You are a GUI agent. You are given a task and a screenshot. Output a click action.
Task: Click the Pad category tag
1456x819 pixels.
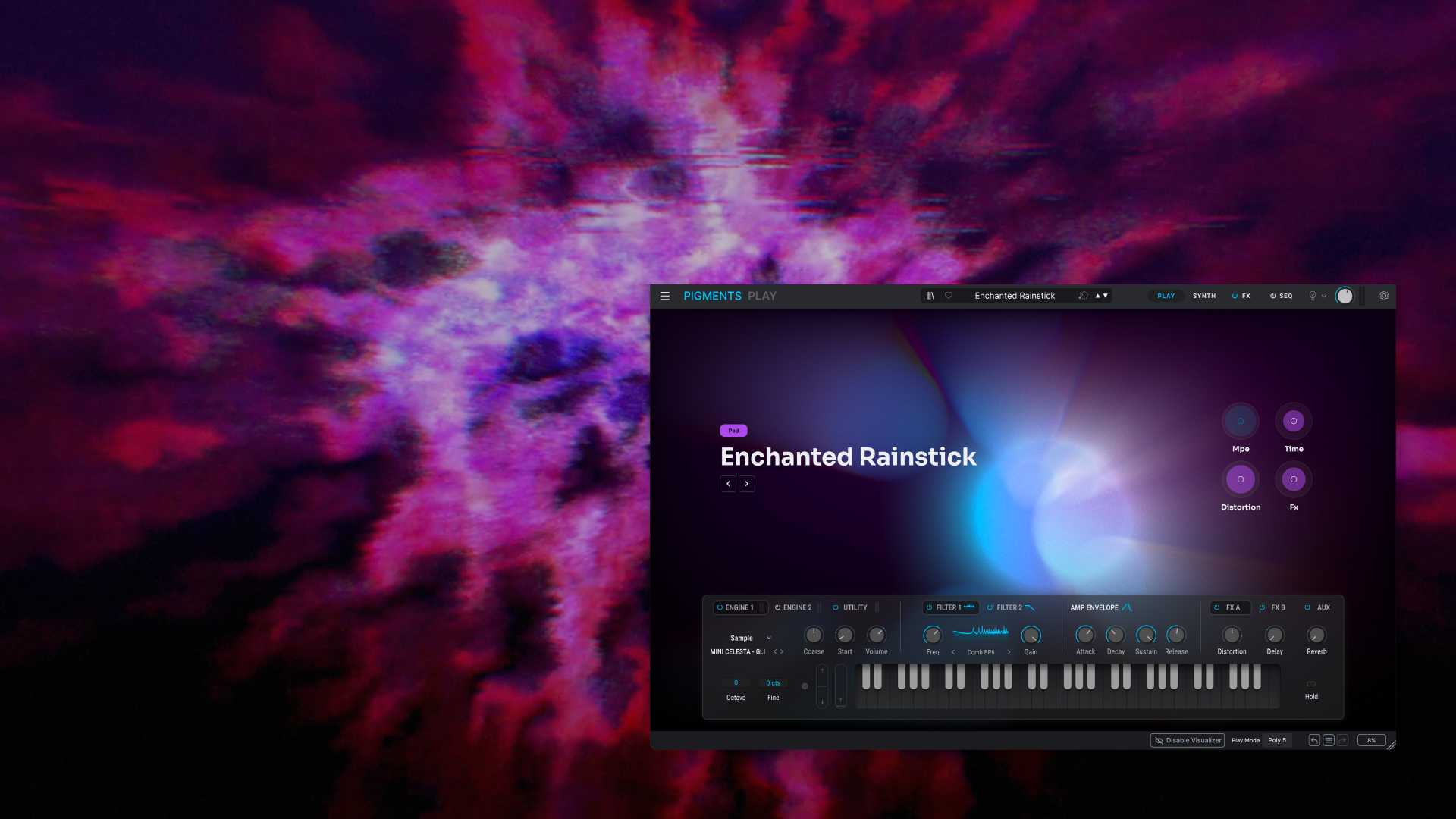[733, 431]
